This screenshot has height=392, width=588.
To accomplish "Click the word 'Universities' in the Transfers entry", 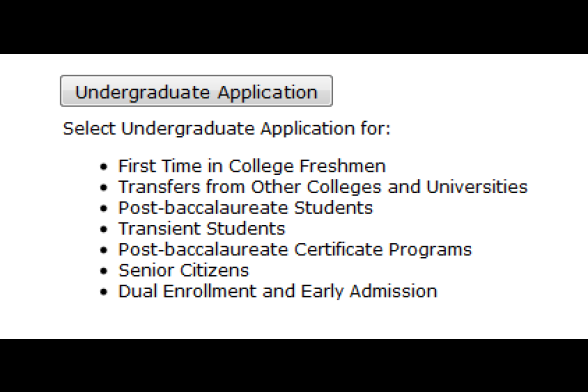I will coord(477,187).
